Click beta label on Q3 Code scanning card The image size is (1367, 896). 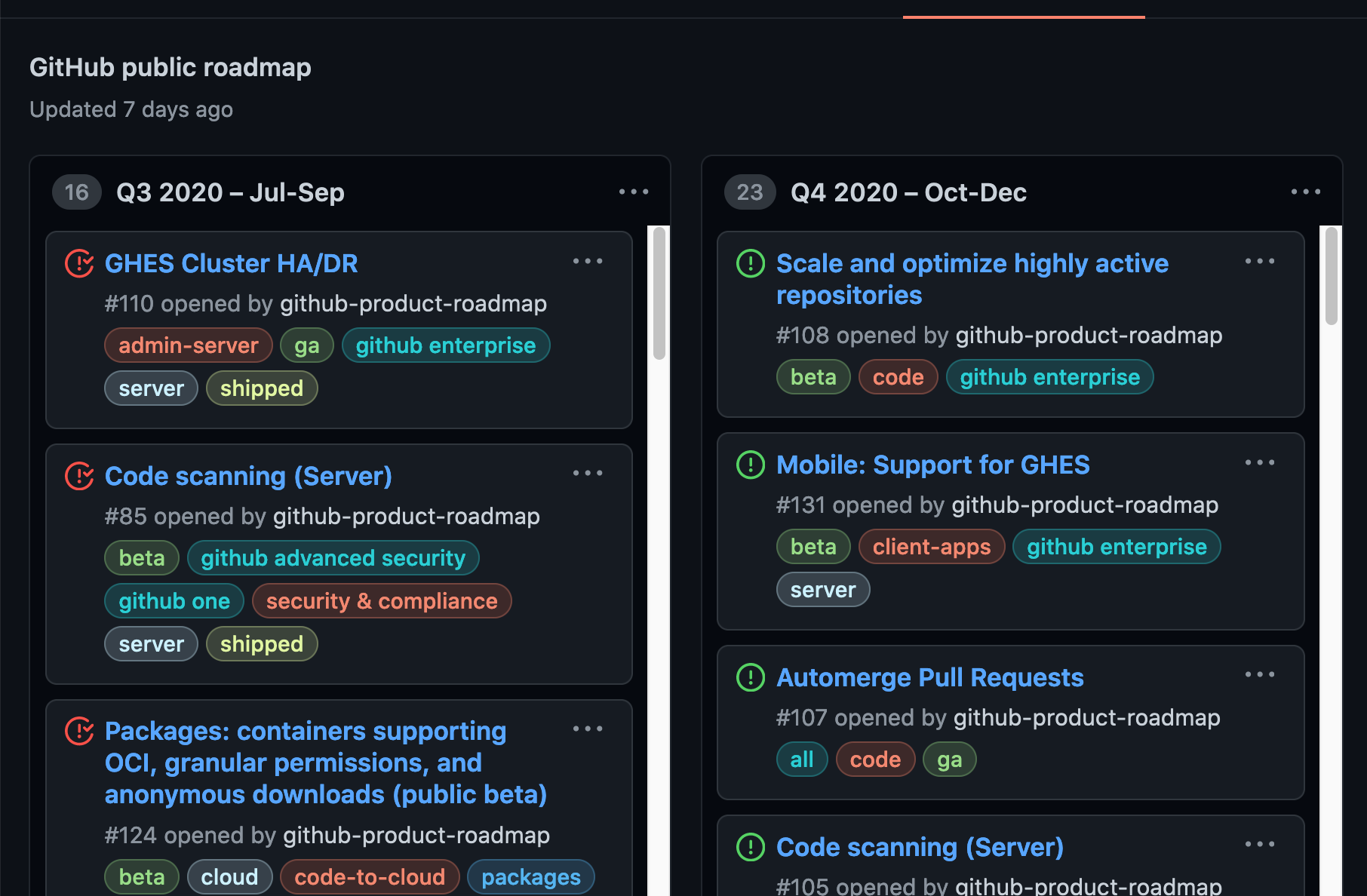(142, 558)
